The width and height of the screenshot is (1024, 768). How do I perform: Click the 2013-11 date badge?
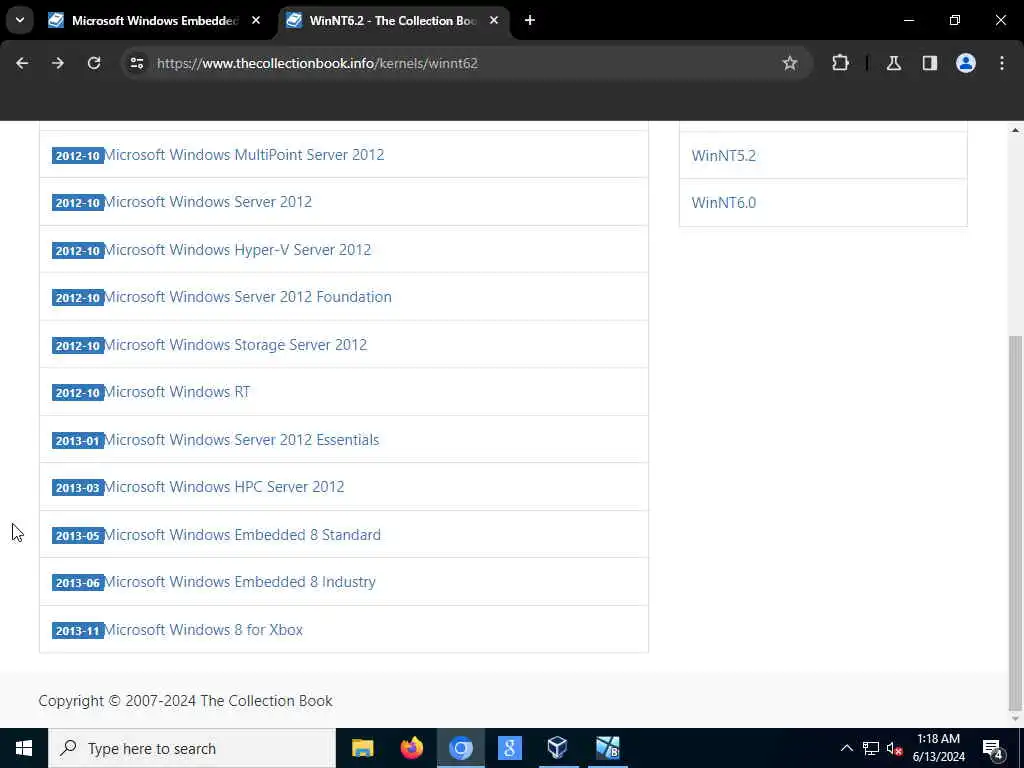[x=78, y=631]
